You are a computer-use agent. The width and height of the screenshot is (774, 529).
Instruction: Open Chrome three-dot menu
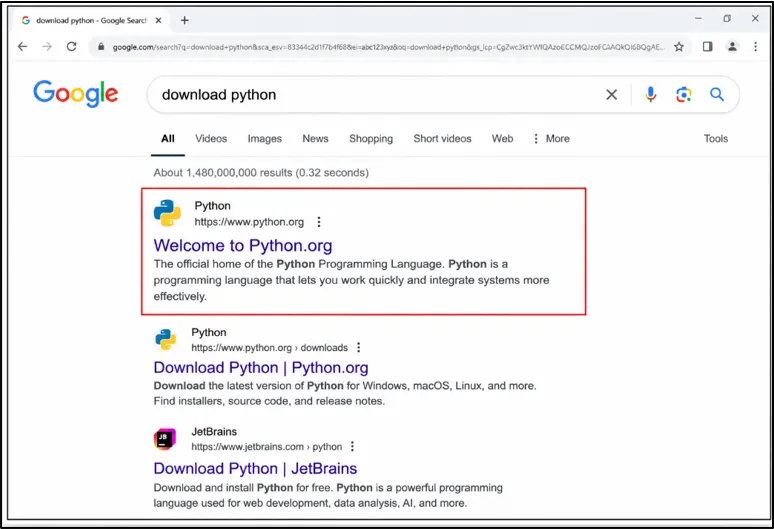pyautogui.click(x=755, y=46)
